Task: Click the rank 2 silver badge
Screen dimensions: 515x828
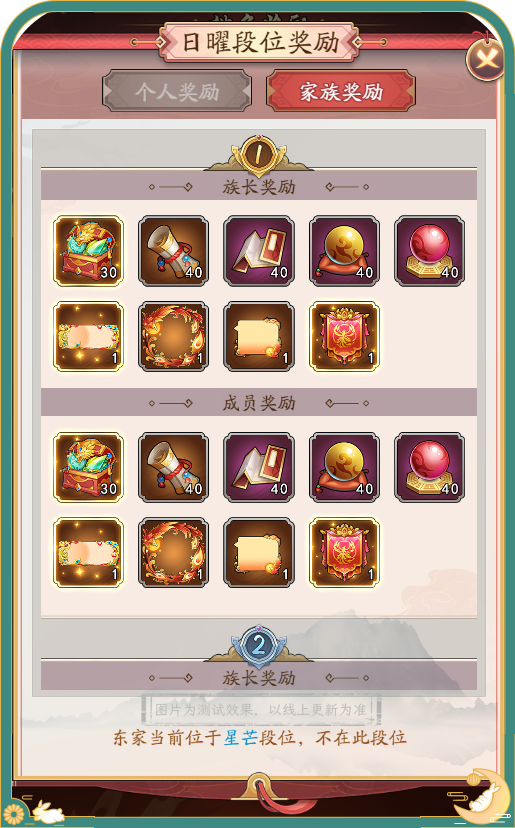Action: pos(259,645)
